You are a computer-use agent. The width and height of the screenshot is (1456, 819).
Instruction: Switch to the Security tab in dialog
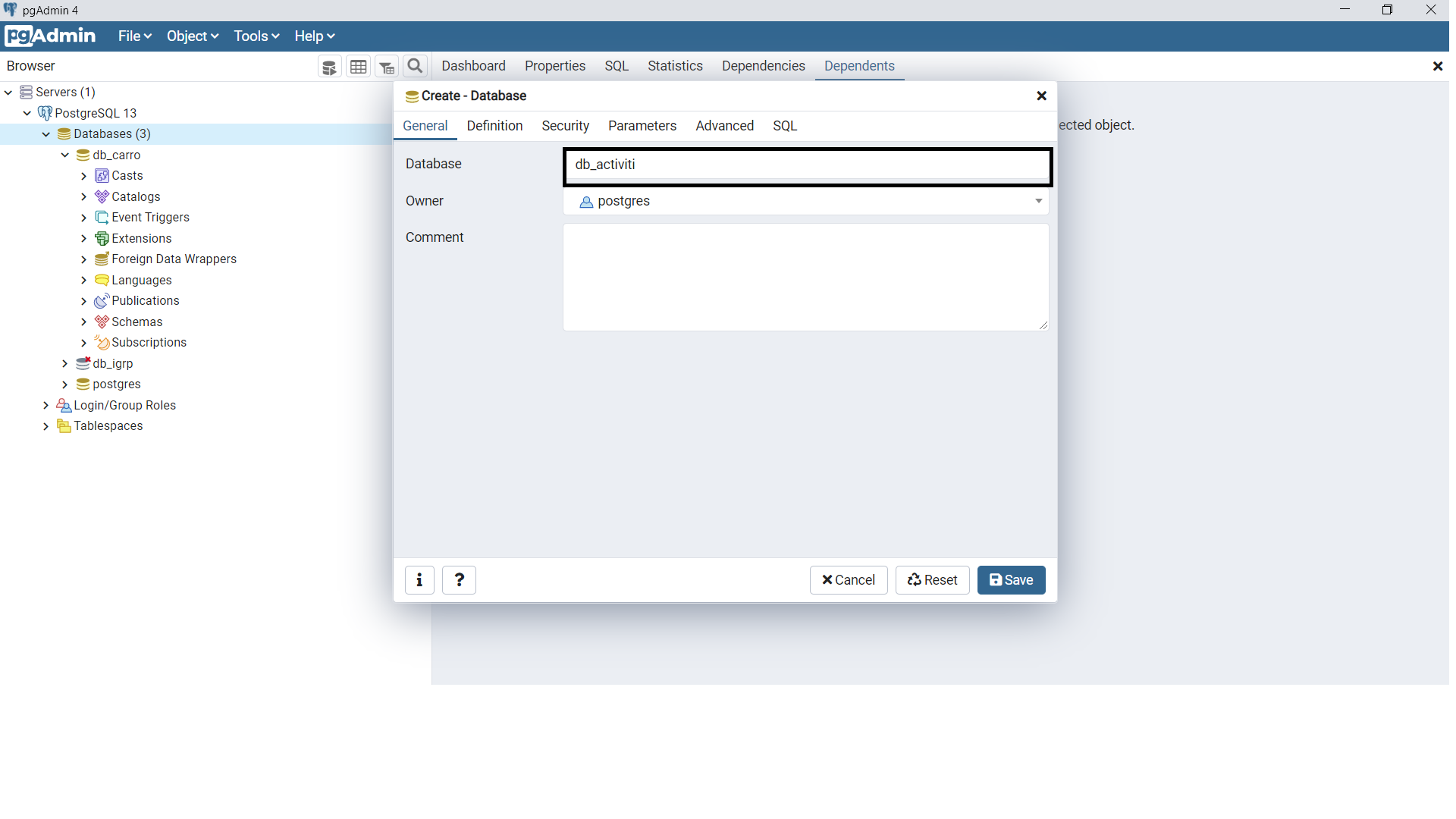(x=565, y=126)
